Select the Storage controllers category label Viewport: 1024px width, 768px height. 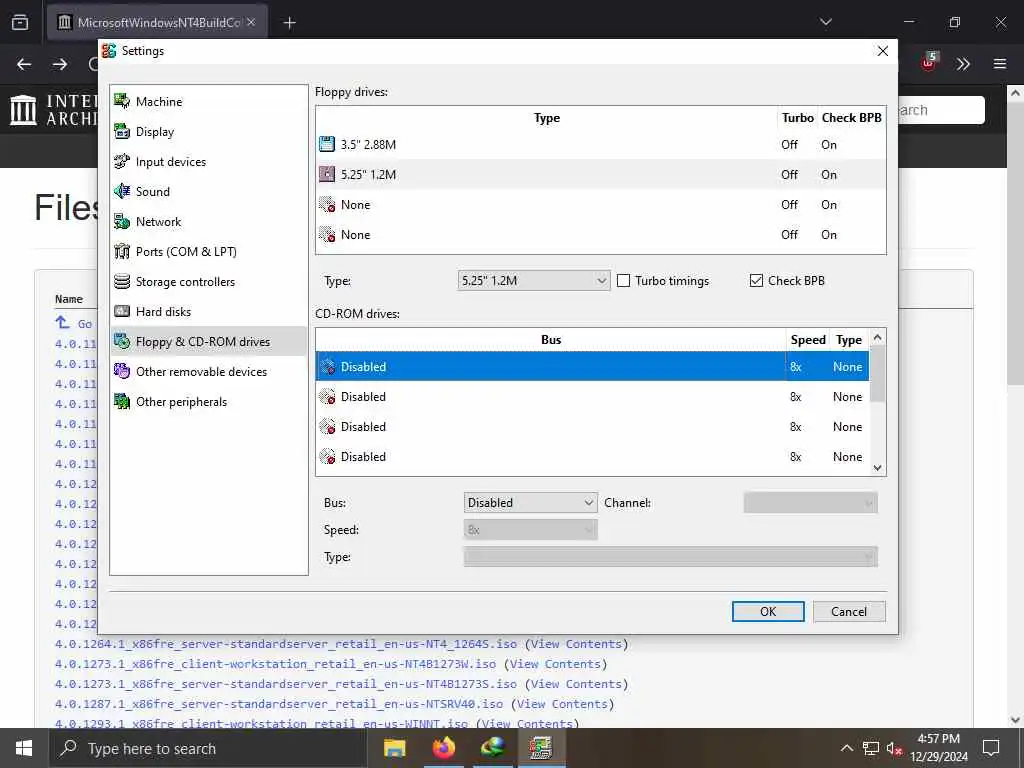pos(185,281)
